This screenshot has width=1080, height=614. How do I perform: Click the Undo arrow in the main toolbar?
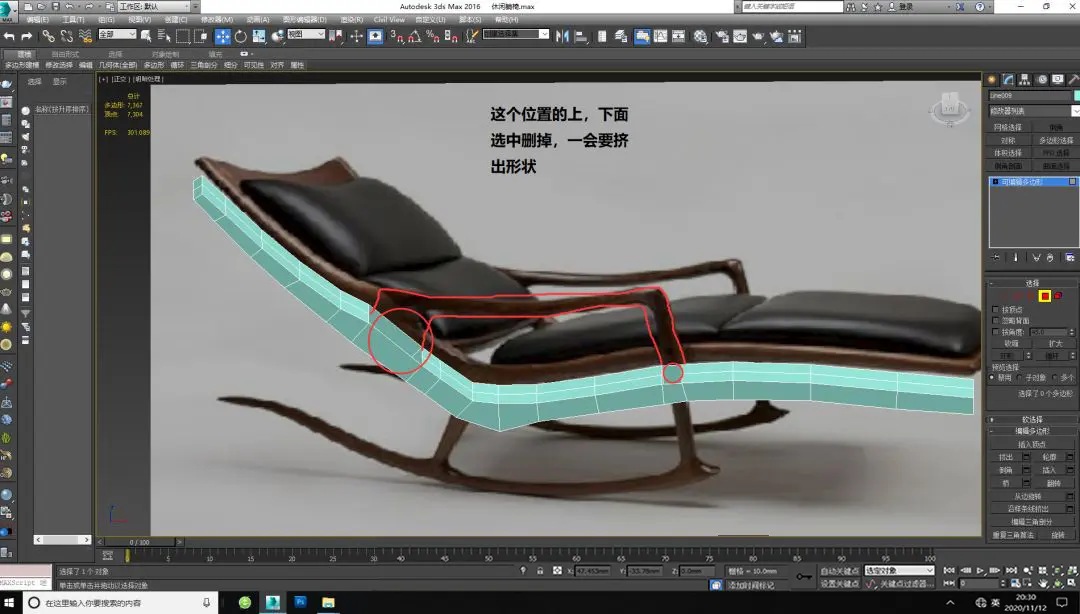9,36
